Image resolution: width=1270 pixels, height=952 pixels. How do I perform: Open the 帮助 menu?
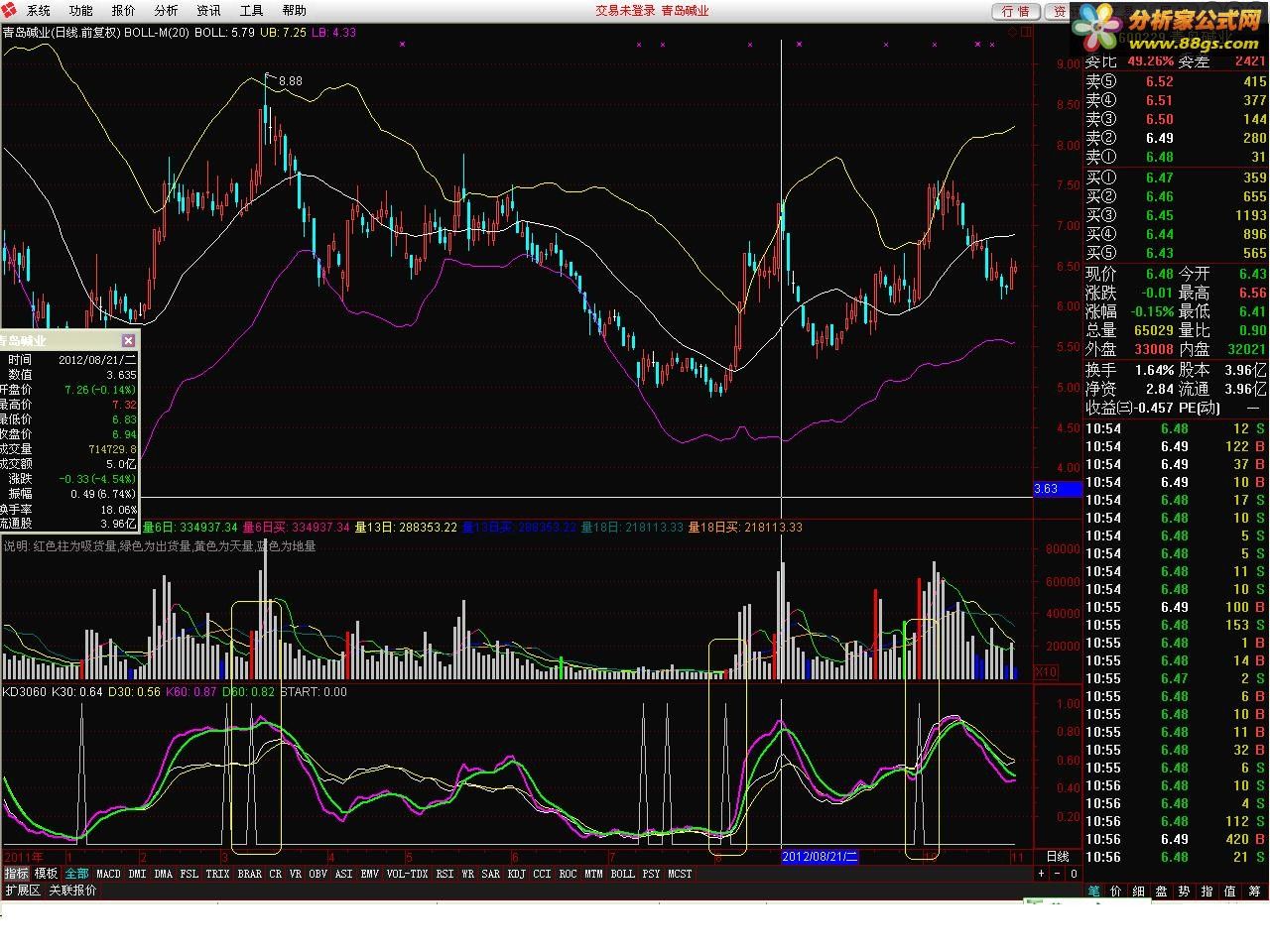pos(295,11)
